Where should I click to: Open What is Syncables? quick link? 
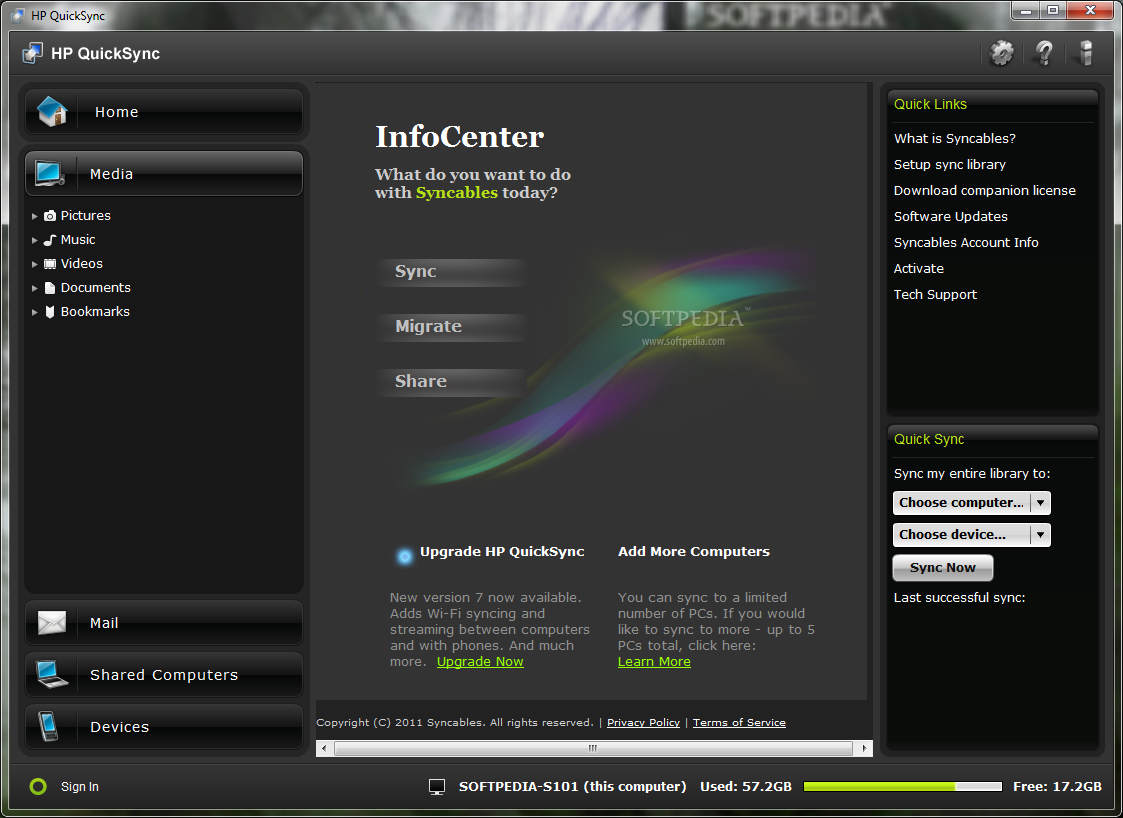click(x=954, y=138)
